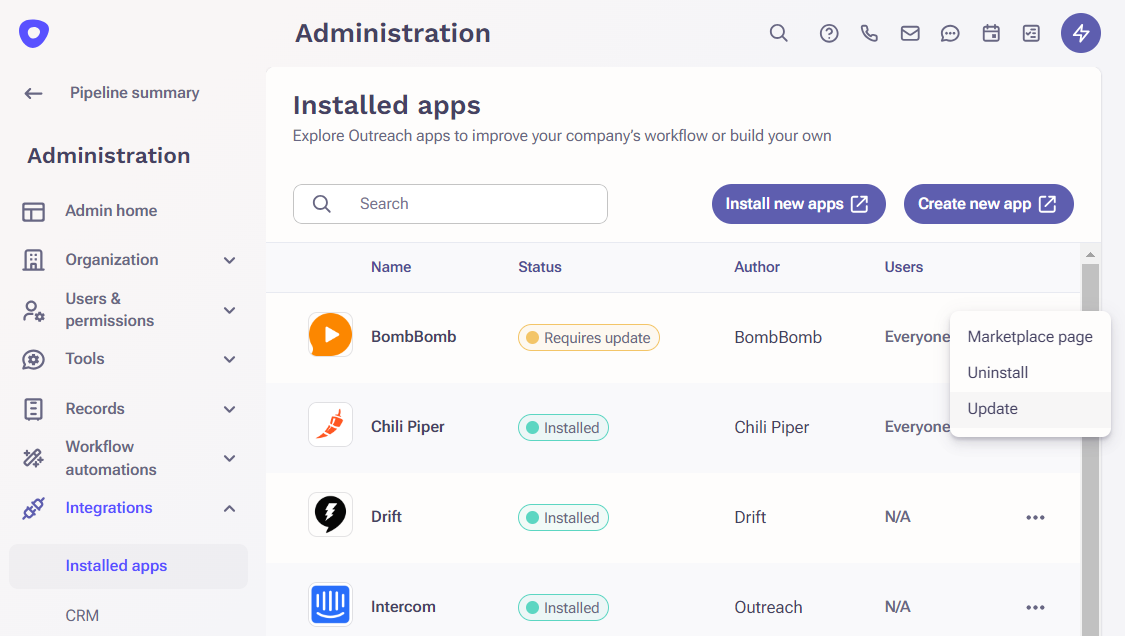Click the Admin home layout icon
This screenshot has width=1125, height=636.
(33, 212)
